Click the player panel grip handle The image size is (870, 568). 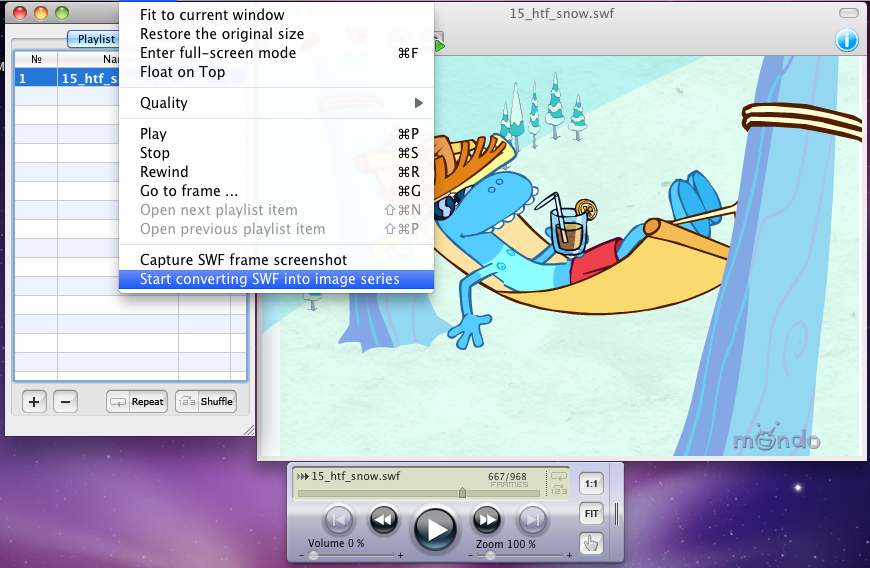click(x=616, y=514)
